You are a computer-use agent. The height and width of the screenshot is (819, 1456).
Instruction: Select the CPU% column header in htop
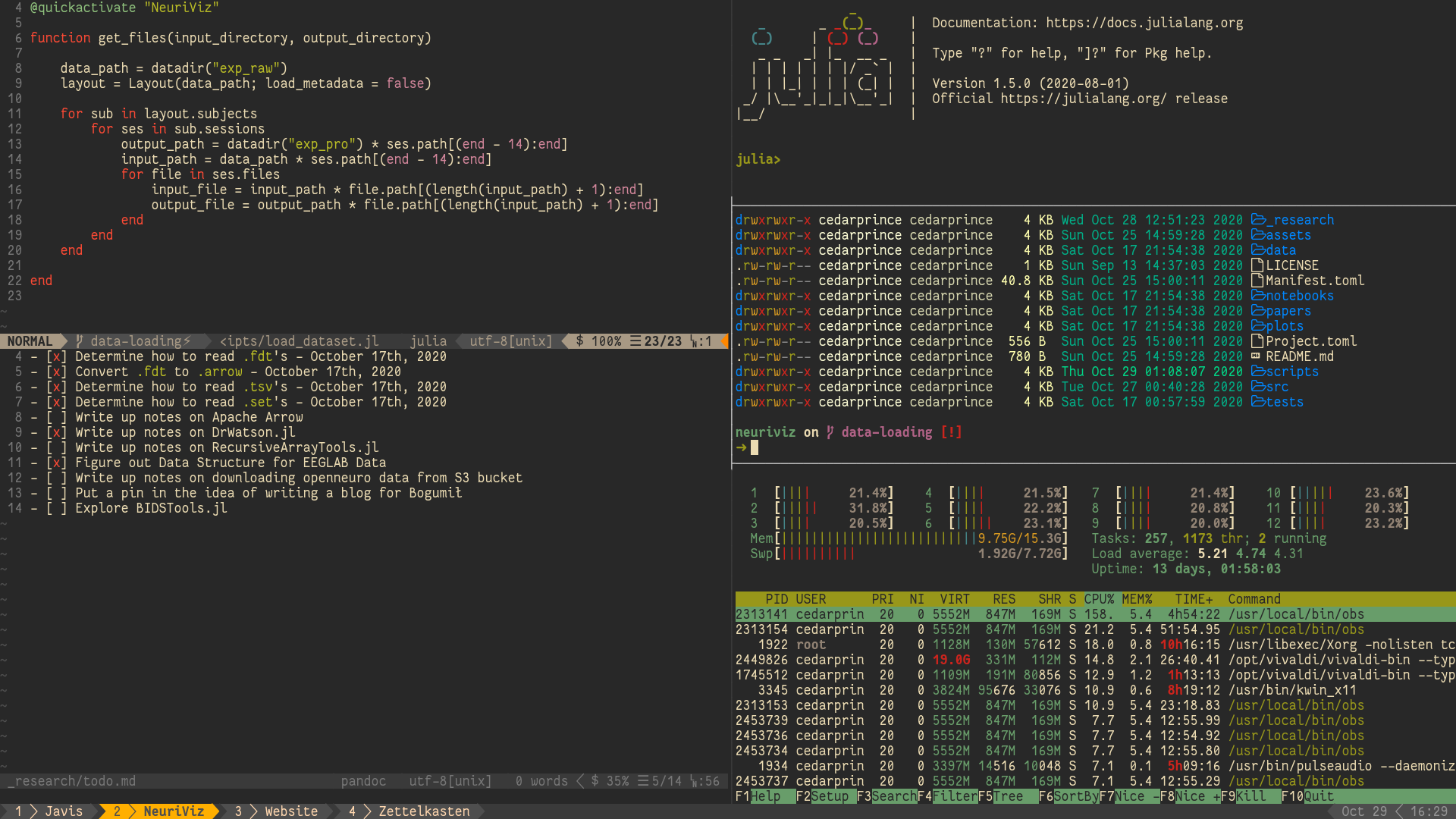pyautogui.click(x=1098, y=599)
